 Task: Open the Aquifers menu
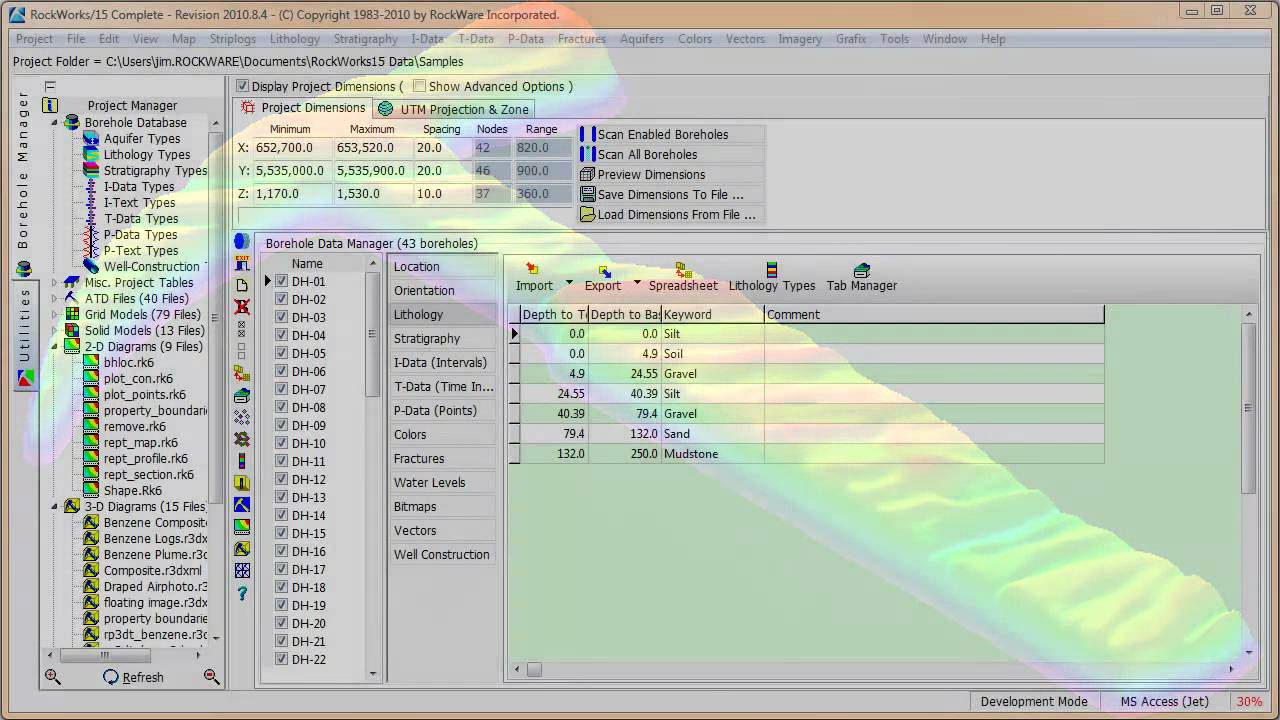[641, 38]
